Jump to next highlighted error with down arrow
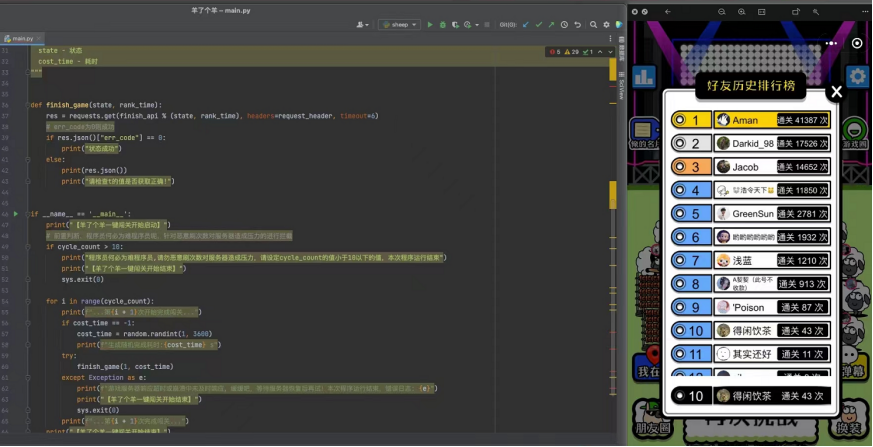The width and height of the screenshot is (873, 447). 611,51
